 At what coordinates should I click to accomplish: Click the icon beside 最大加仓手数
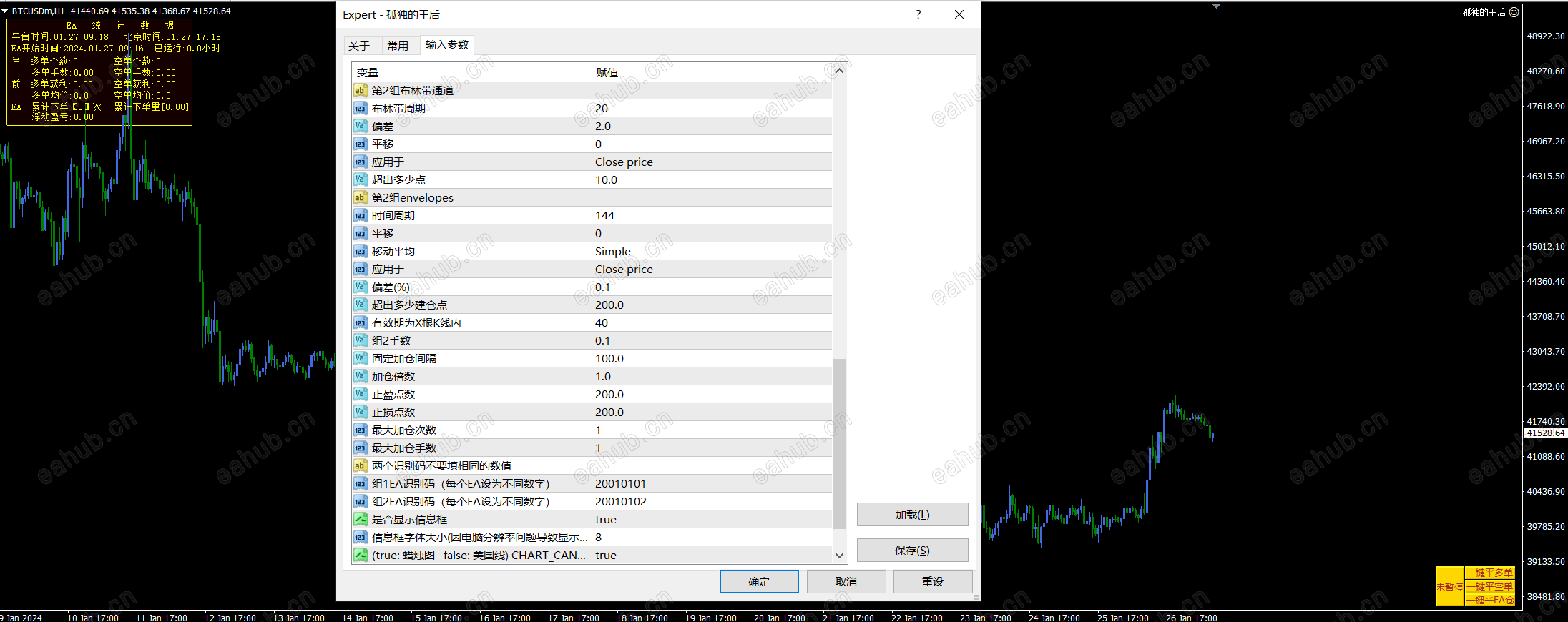[x=360, y=448]
